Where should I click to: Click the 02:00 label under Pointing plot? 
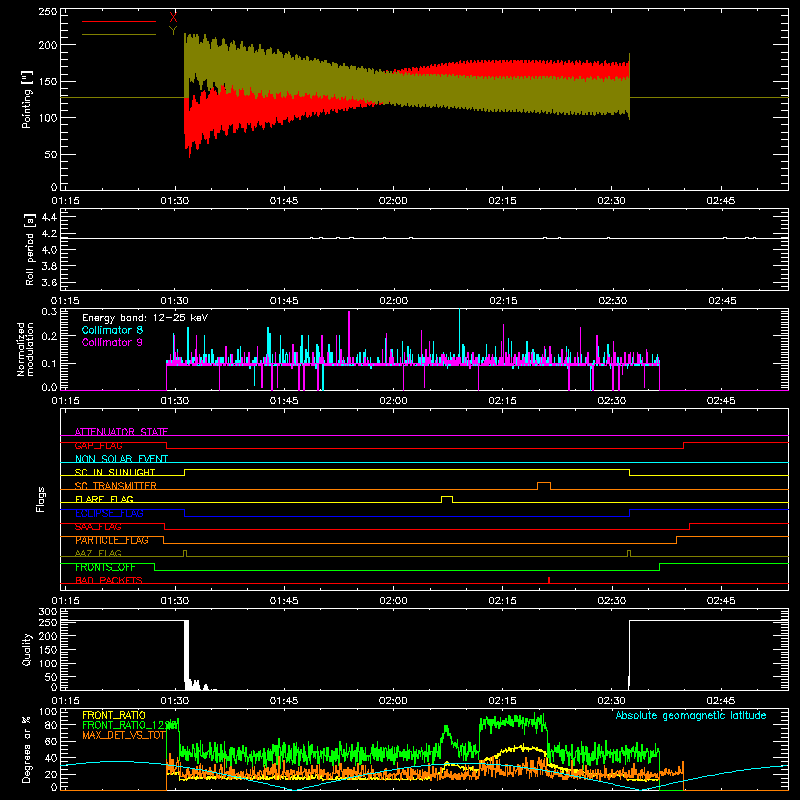[x=393, y=201]
